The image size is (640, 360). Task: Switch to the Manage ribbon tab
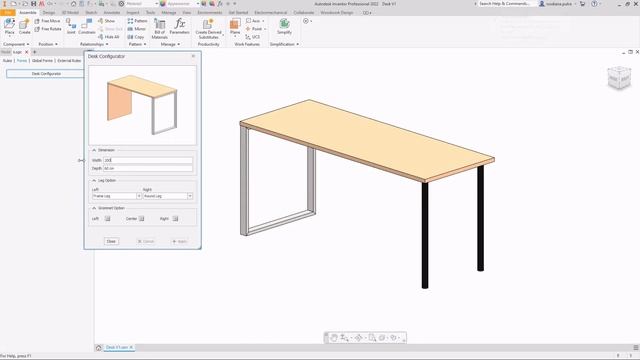pyautogui.click(x=169, y=13)
